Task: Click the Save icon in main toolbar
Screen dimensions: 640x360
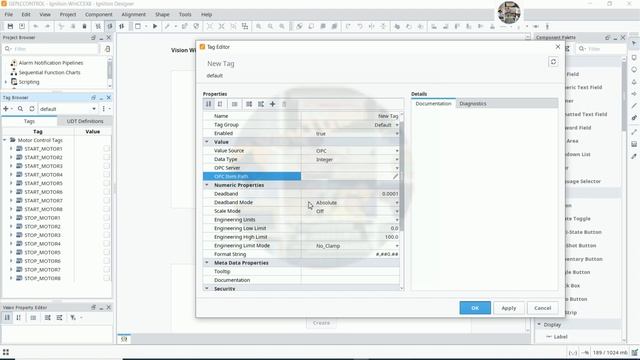Action: coord(10,27)
